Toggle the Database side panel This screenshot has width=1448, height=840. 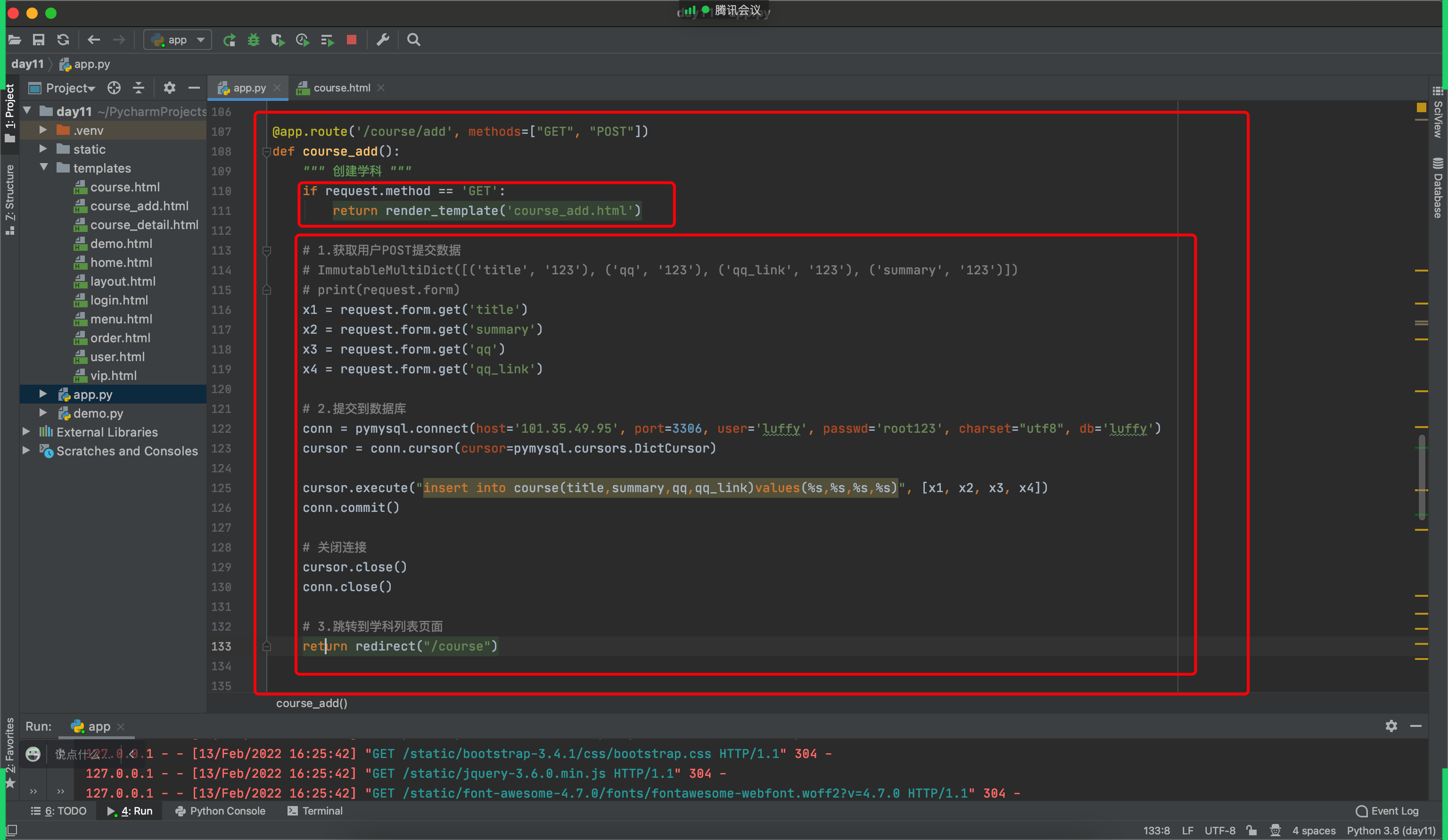1438,188
